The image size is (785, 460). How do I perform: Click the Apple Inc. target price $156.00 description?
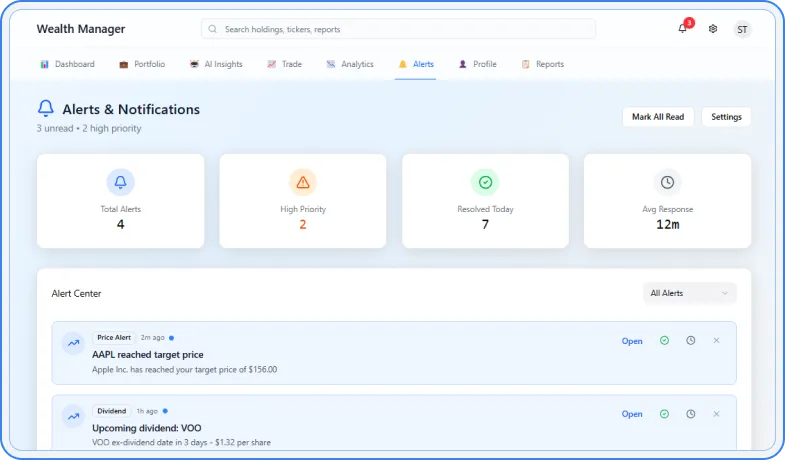coord(184,369)
